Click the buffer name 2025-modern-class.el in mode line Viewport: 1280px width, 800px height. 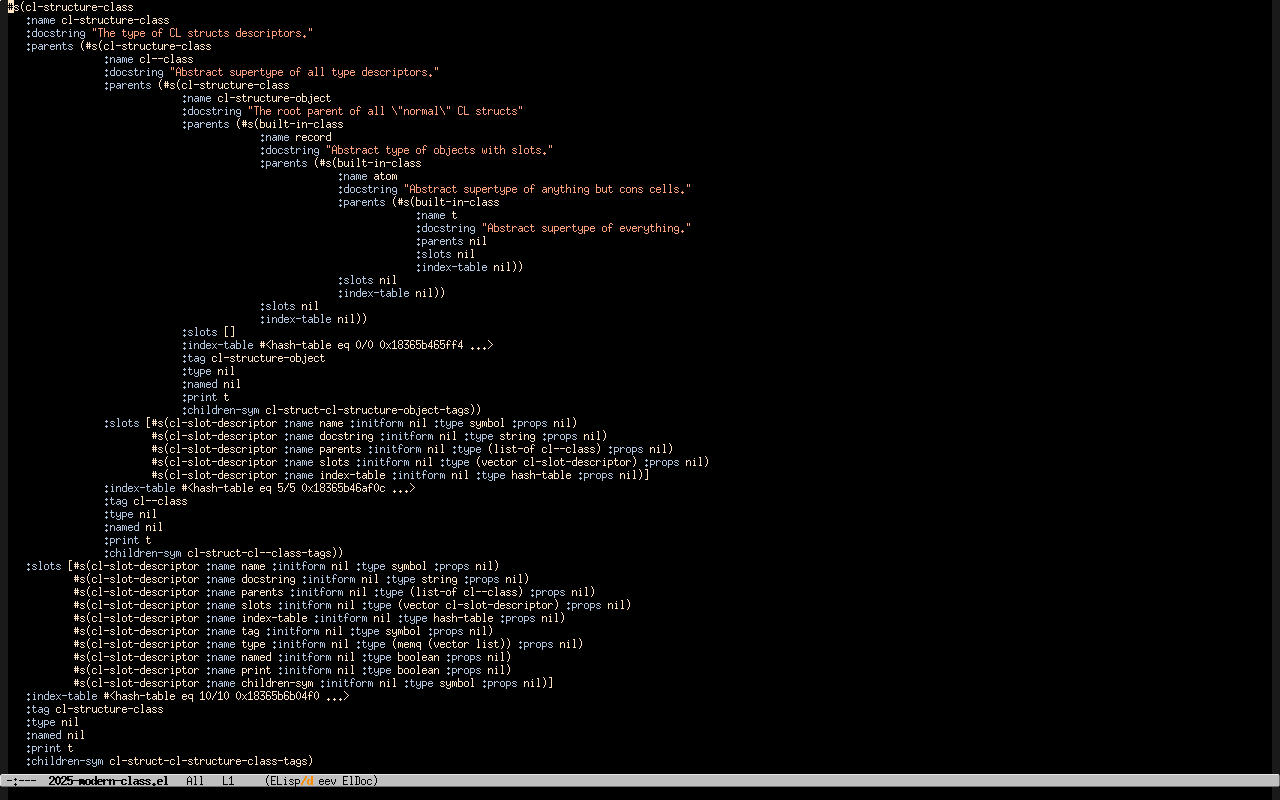pyautogui.click(x=108, y=781)
